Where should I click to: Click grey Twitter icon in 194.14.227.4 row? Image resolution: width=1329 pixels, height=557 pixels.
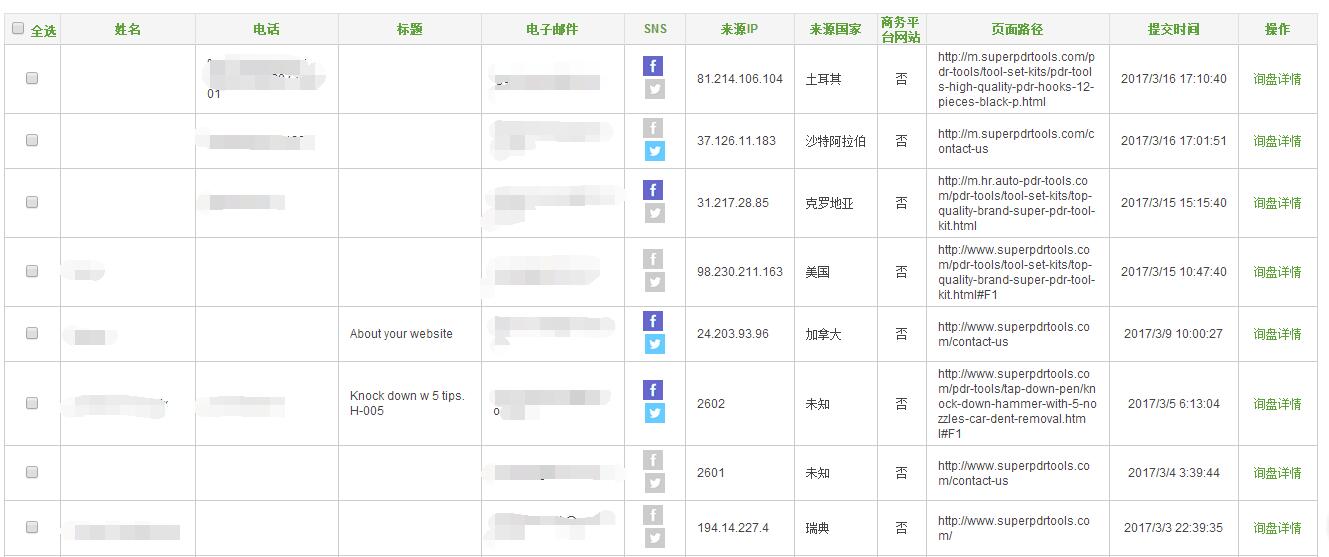point(654,538)
